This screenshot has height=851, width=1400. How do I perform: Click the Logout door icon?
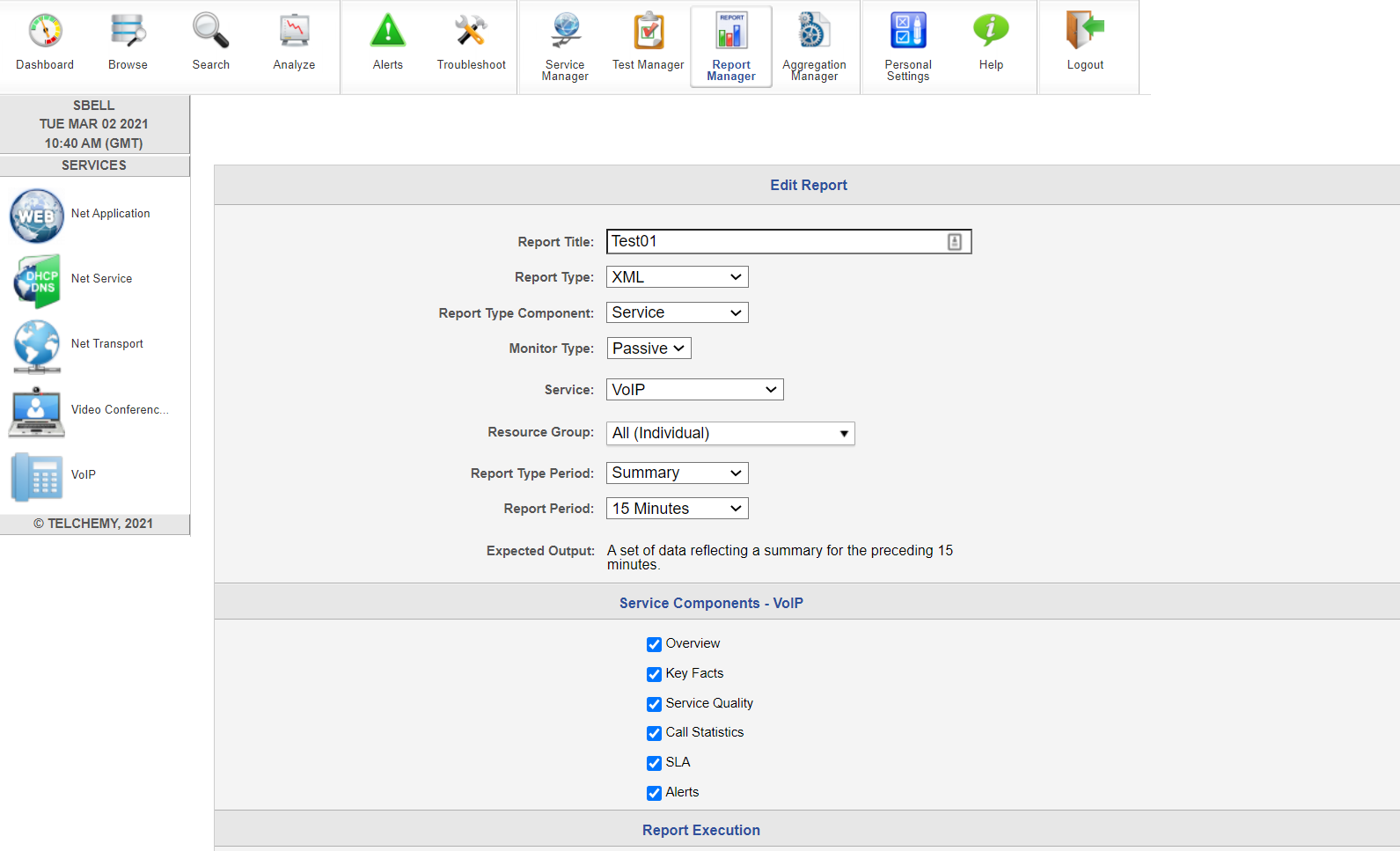click(1084, 32)
